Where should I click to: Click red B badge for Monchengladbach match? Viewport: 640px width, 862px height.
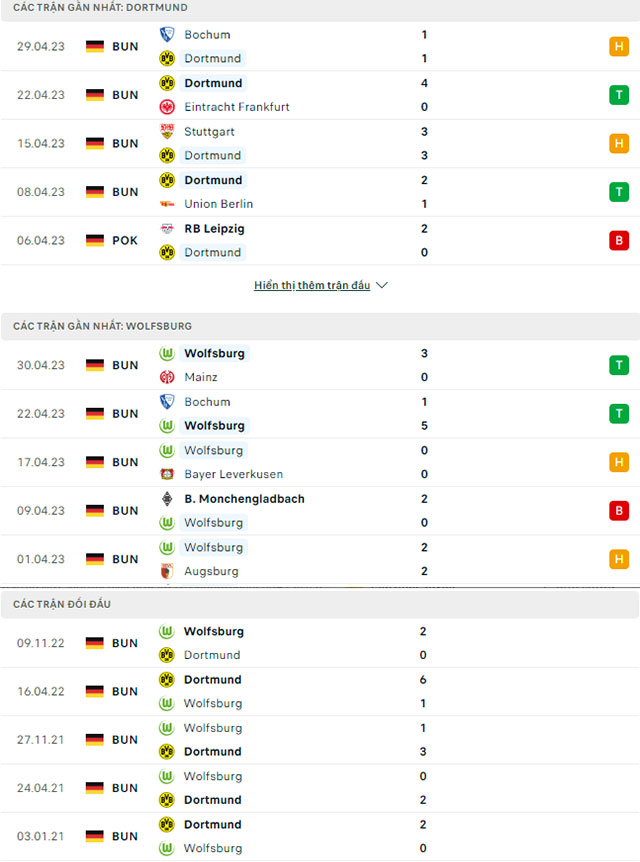click(619, 511)
